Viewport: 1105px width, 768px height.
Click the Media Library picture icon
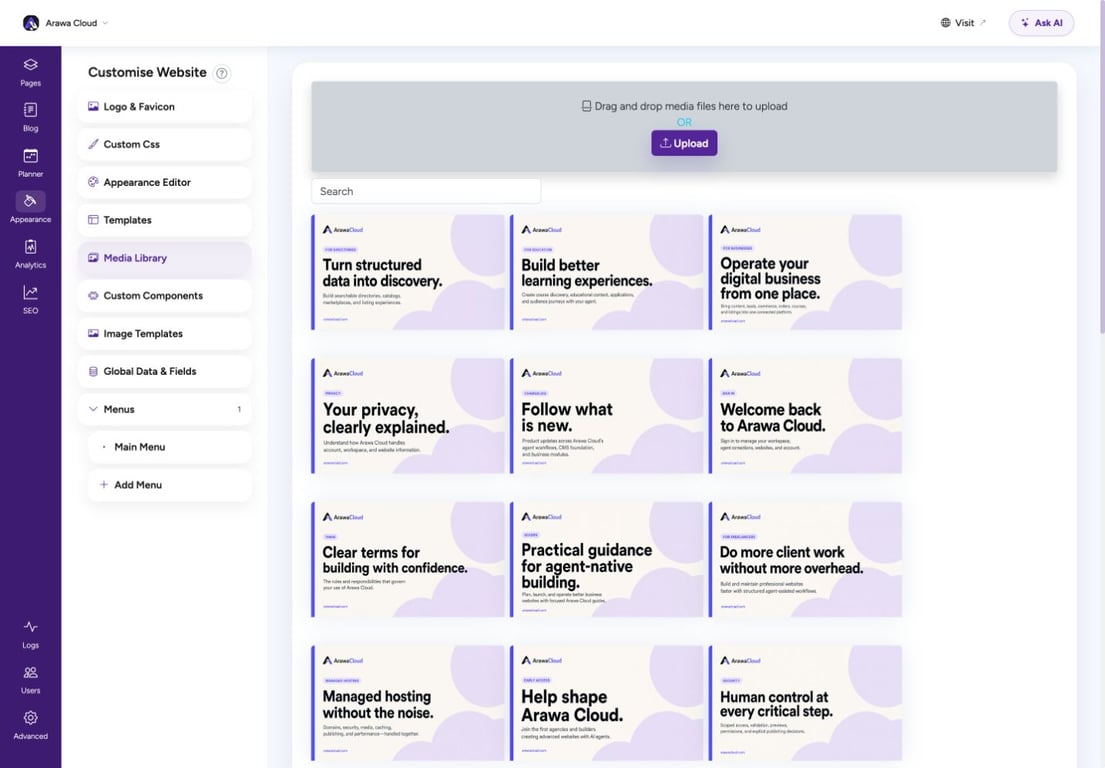[93, 258]
